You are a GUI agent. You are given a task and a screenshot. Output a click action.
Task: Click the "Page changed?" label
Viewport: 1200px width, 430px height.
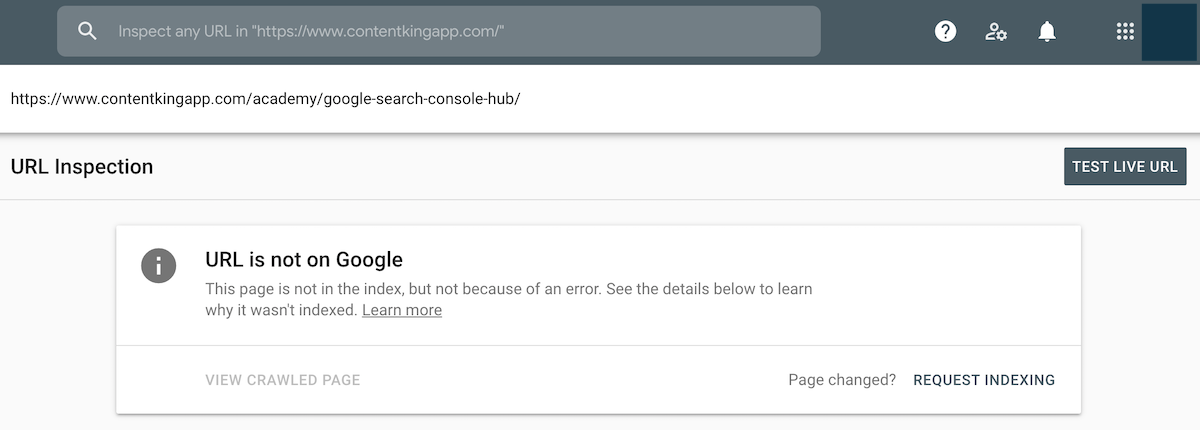842,380
